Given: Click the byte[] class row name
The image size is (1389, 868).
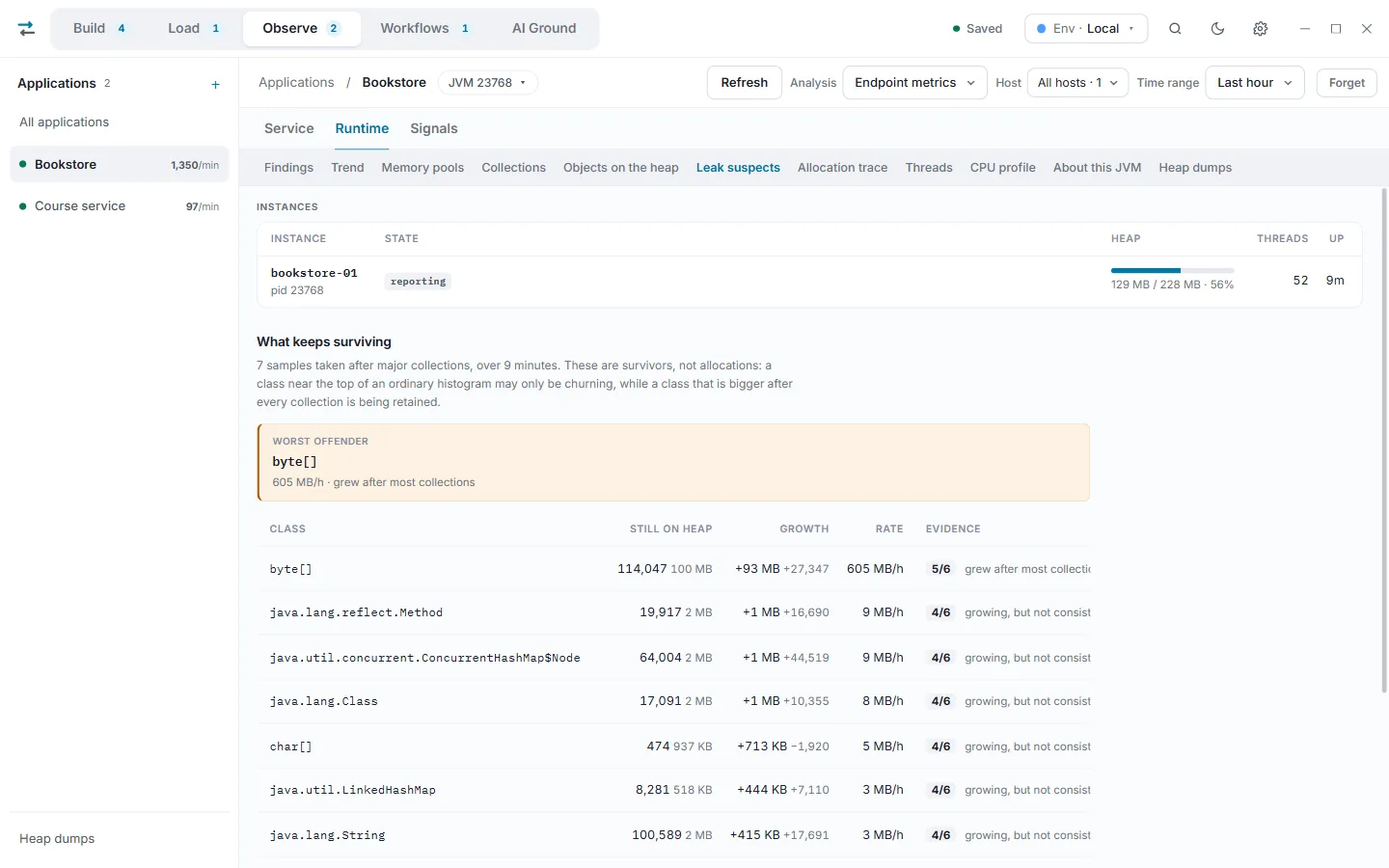Looking at the screenshot, I should pyautogui.click(x=290, y=569).
